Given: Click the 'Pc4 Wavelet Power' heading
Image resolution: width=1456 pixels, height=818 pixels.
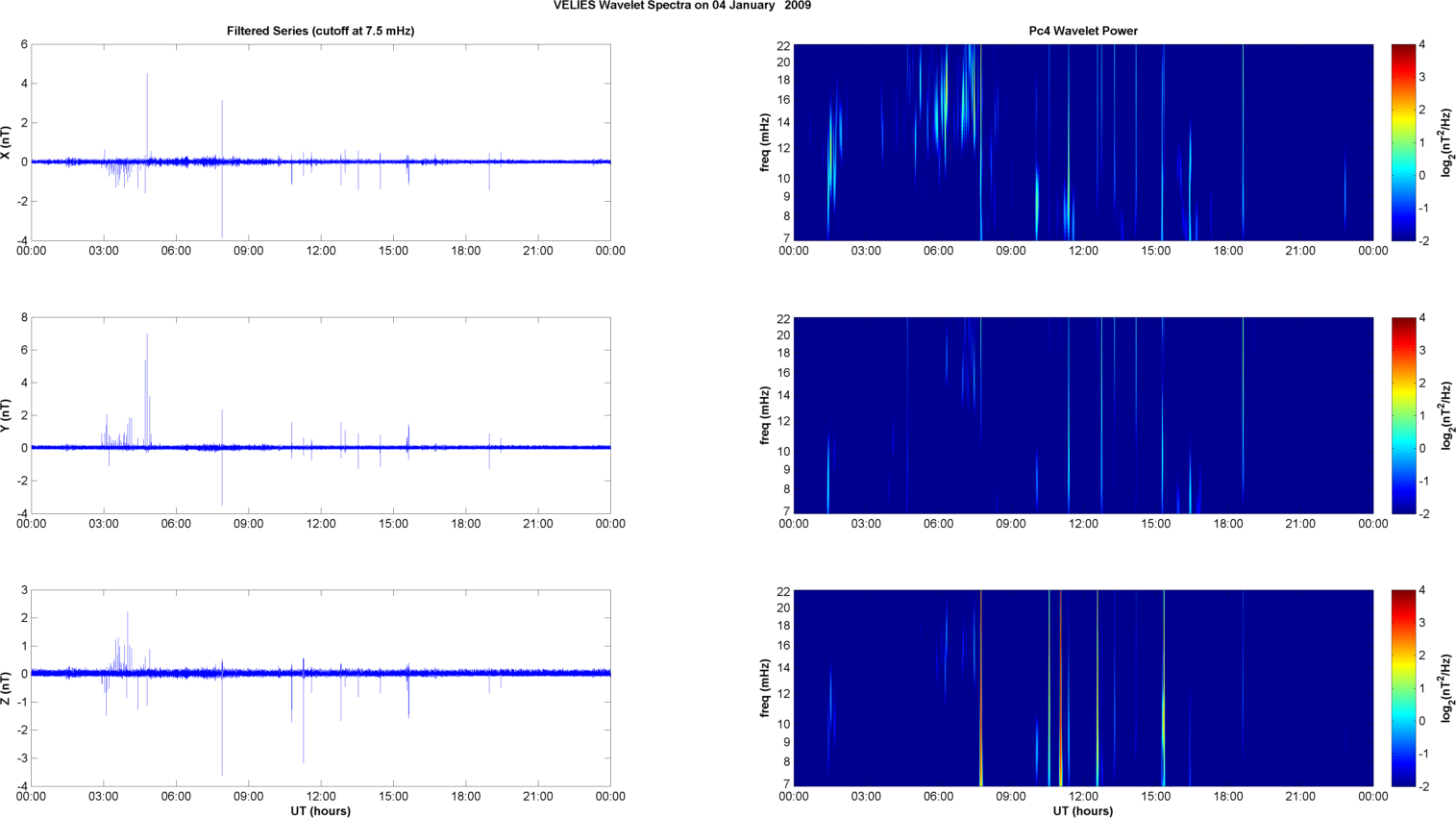Looking at the screenshot, I should pyautogui.click(x=1082, y=31).
